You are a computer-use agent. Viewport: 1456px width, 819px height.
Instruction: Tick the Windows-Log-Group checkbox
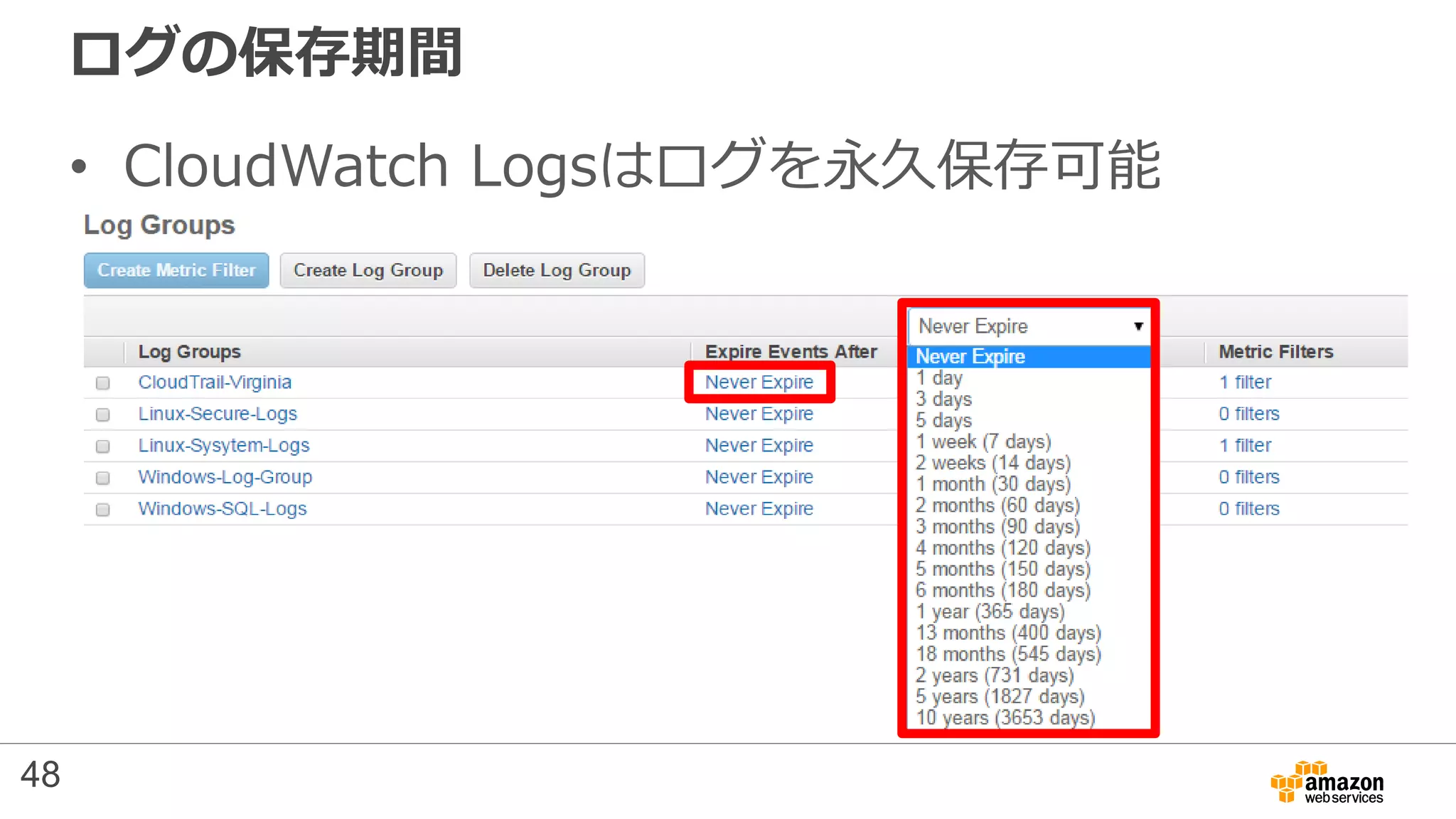click(x=103, y=478)
